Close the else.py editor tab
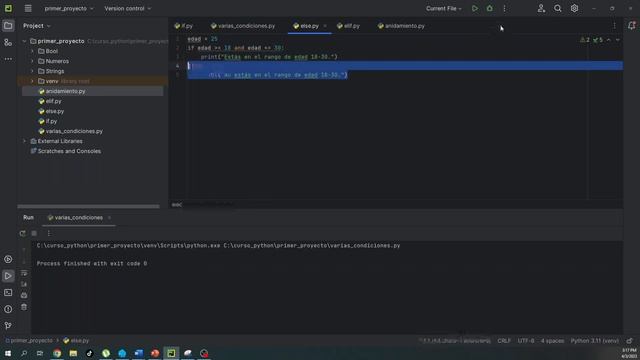The width and height of the screenshot is (640, 360). pyautogui.click(x=325, y=26)
